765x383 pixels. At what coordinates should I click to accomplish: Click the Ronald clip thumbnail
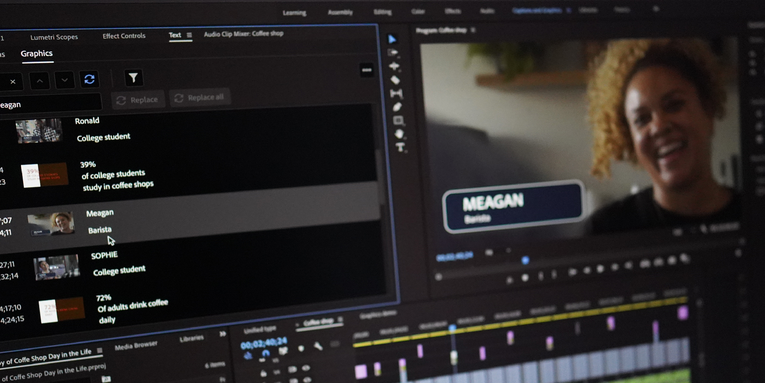(x=39, y=131)
